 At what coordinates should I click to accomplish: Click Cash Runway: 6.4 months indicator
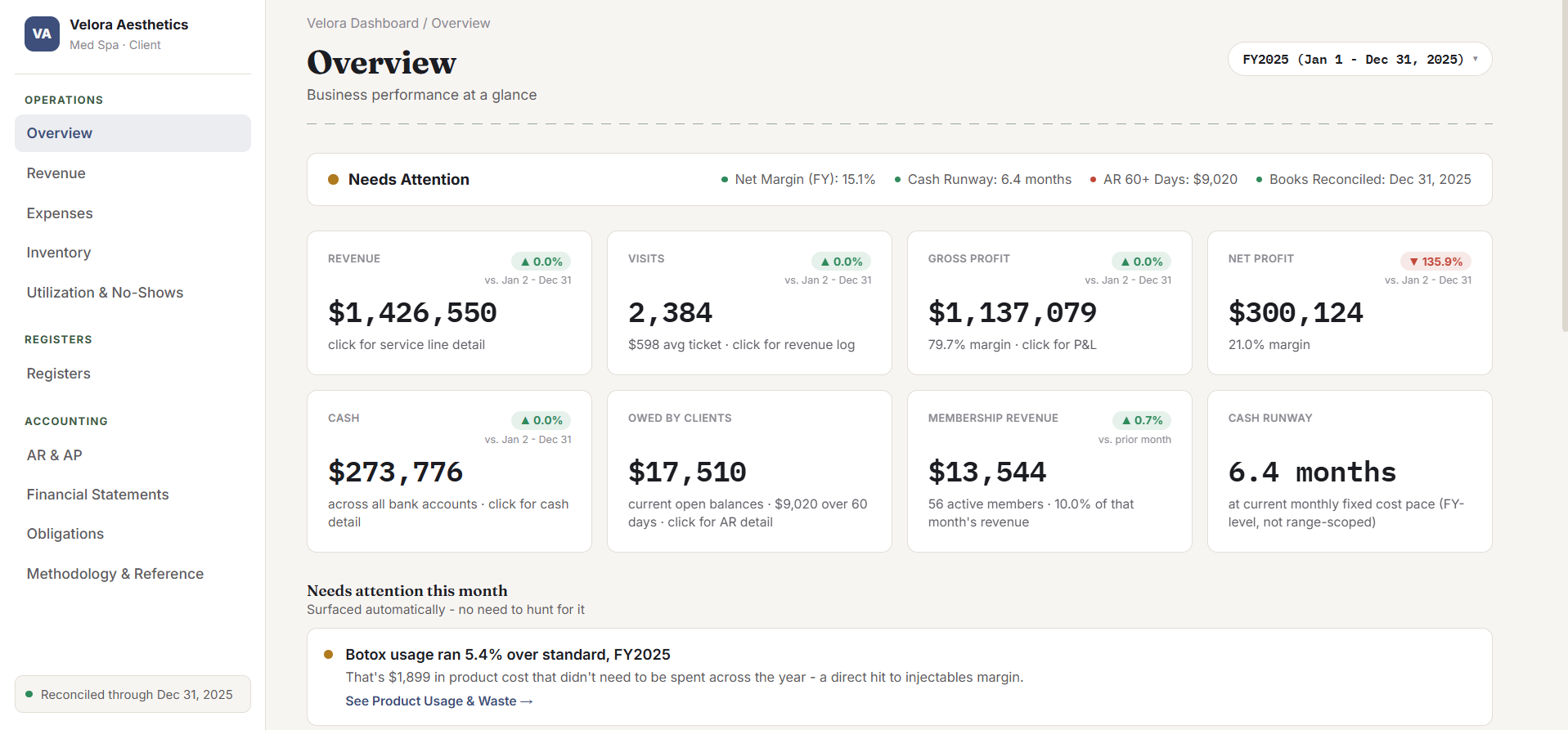pos(983,180)
